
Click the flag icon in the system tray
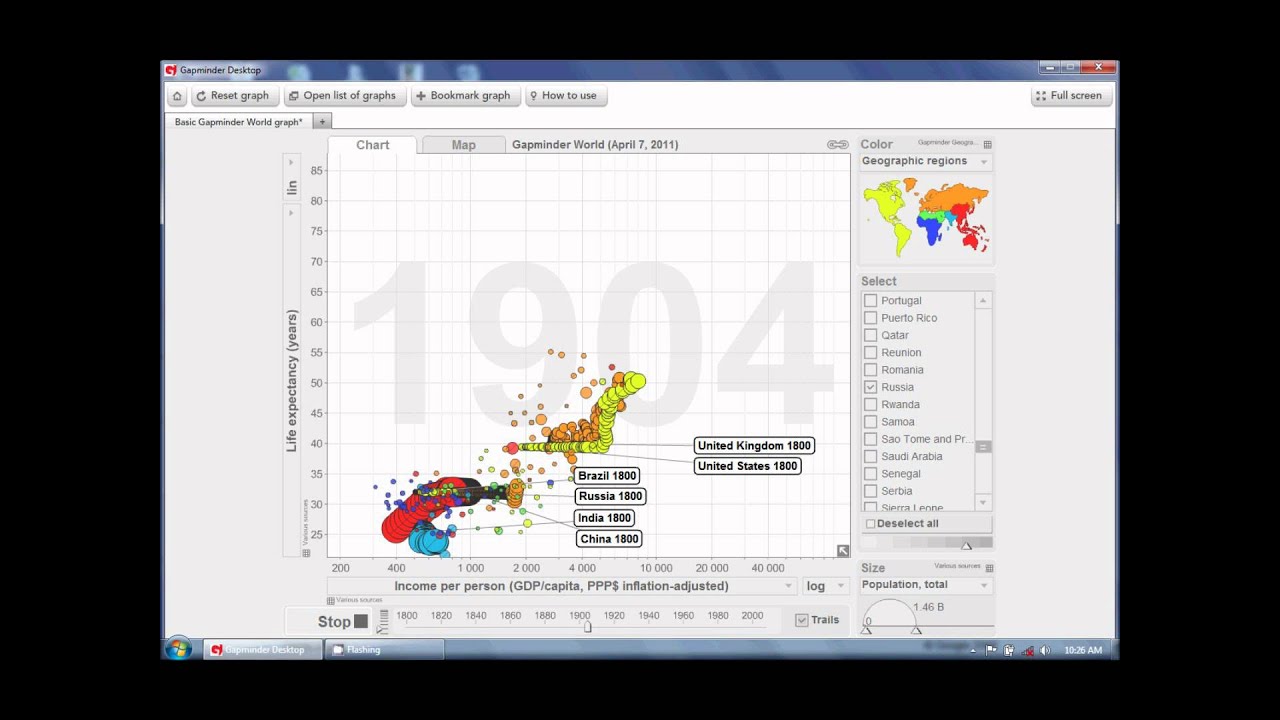click(991, 650)
